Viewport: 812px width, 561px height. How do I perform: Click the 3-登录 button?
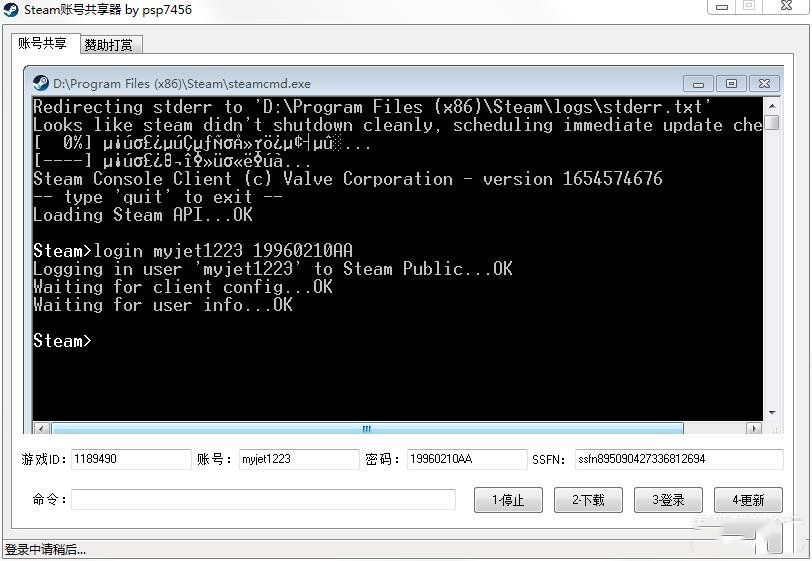668,500
